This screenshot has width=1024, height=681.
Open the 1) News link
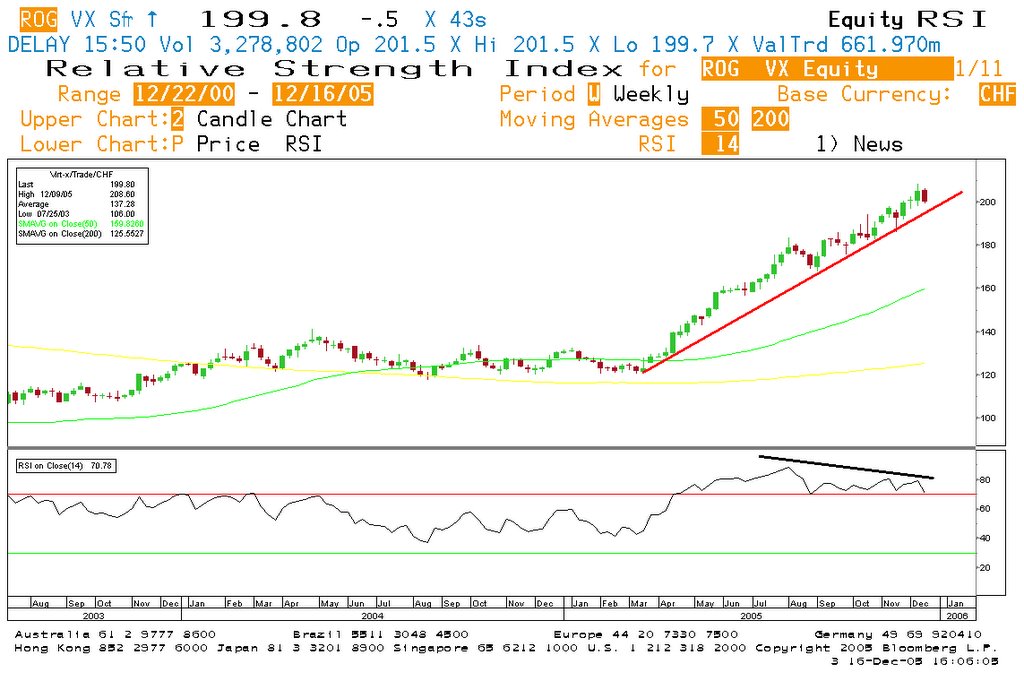click(x=859, y=144)
